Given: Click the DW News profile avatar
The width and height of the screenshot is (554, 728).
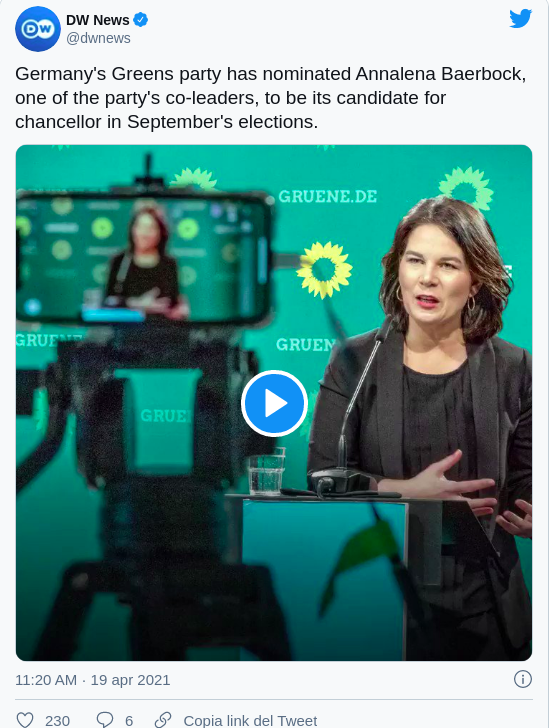Looking at the screenshot, I should [38, 29].
